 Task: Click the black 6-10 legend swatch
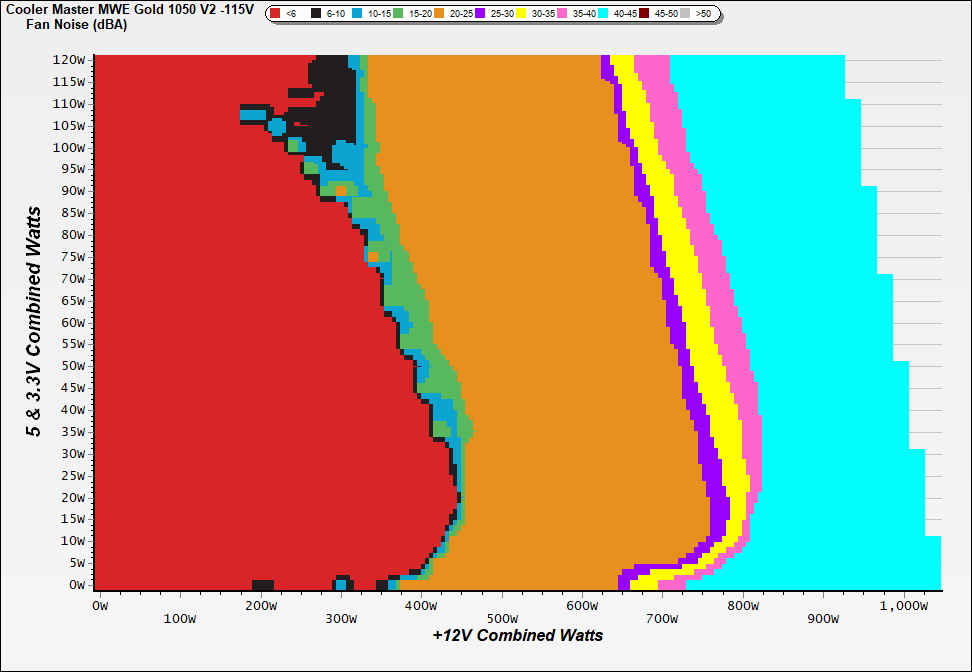pos(316,14)
